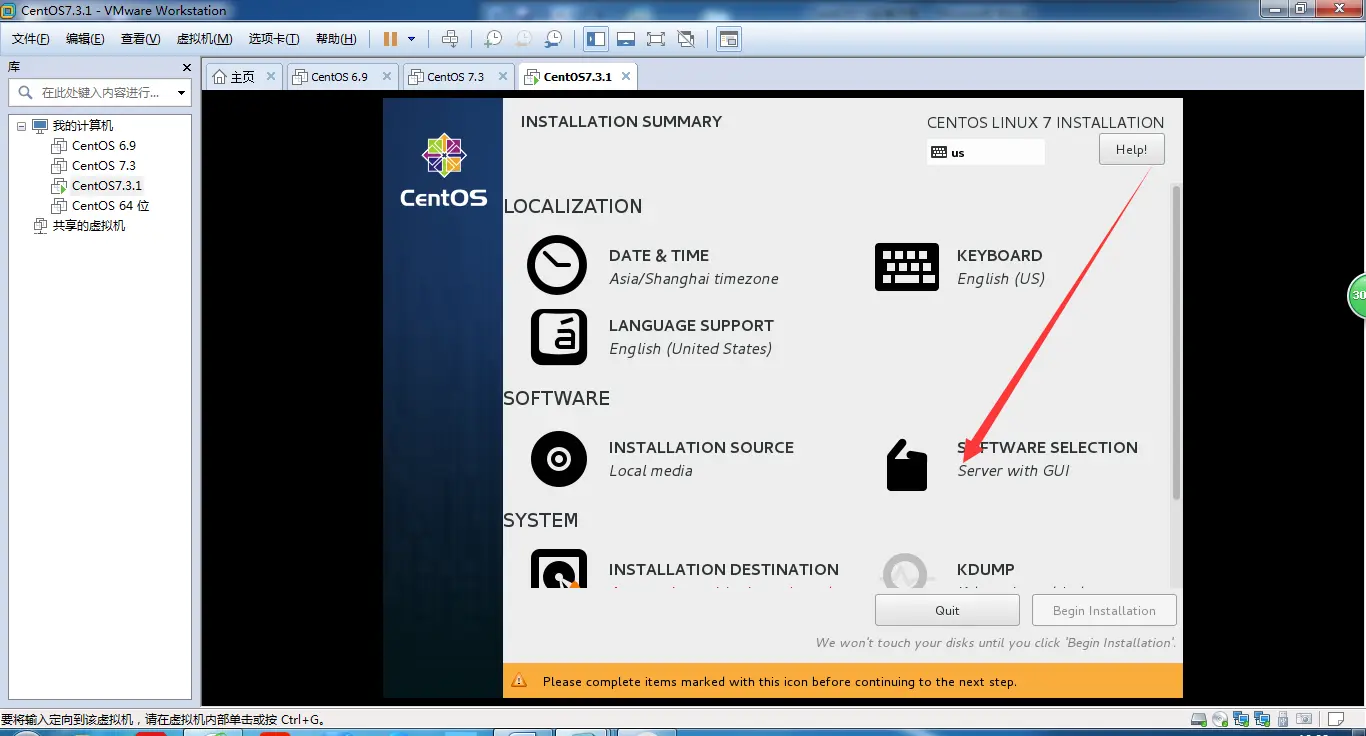Open the 帮助(H) menu
1366x736 pixels.
point(336,39)
